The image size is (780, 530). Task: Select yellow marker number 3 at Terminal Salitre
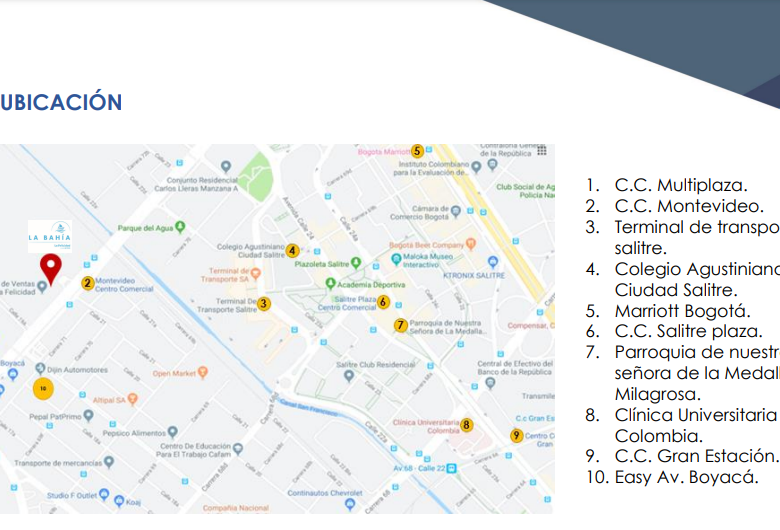(x=264, y=303)
